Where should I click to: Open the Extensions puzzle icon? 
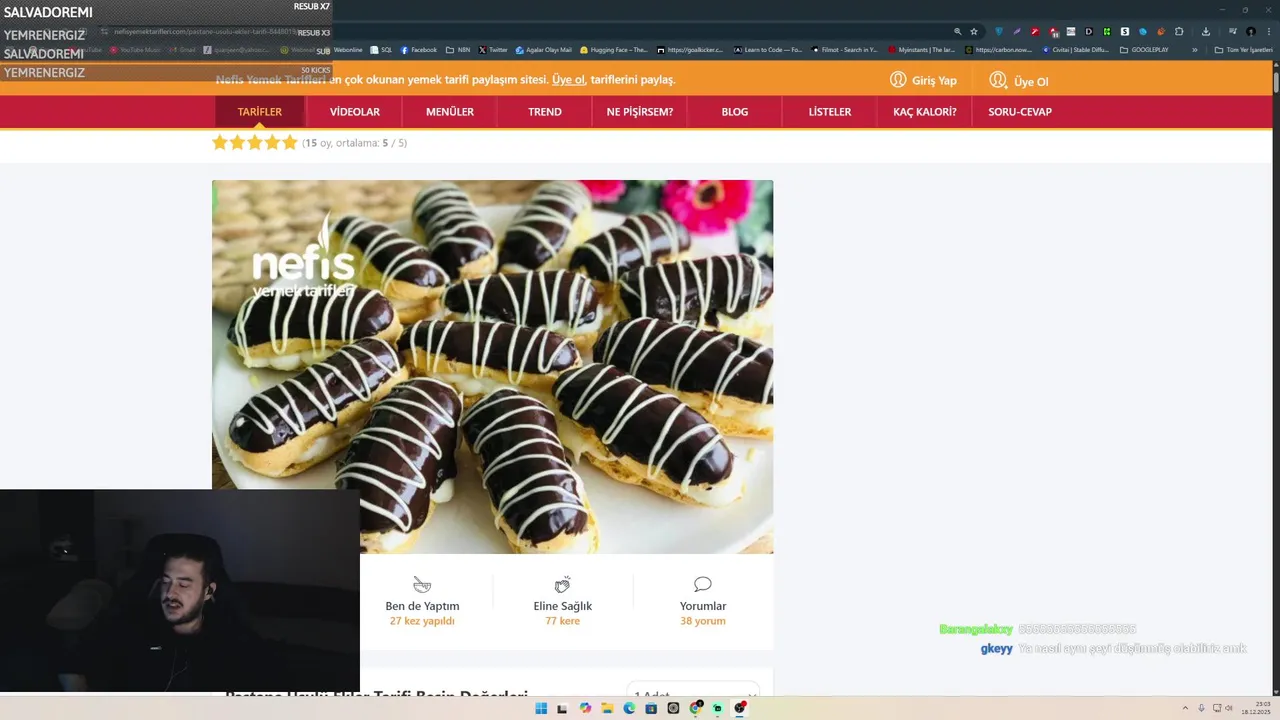tap(1179, 31)
